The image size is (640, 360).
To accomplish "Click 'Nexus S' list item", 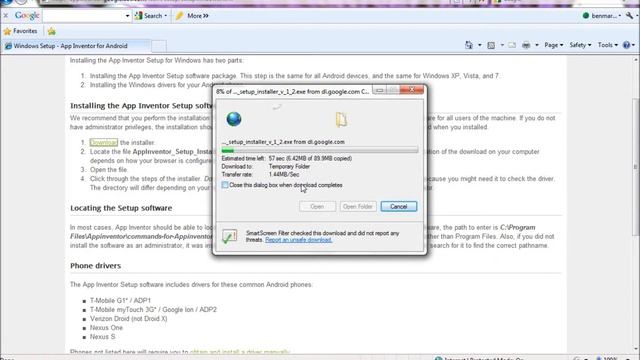I will point(102,337).
